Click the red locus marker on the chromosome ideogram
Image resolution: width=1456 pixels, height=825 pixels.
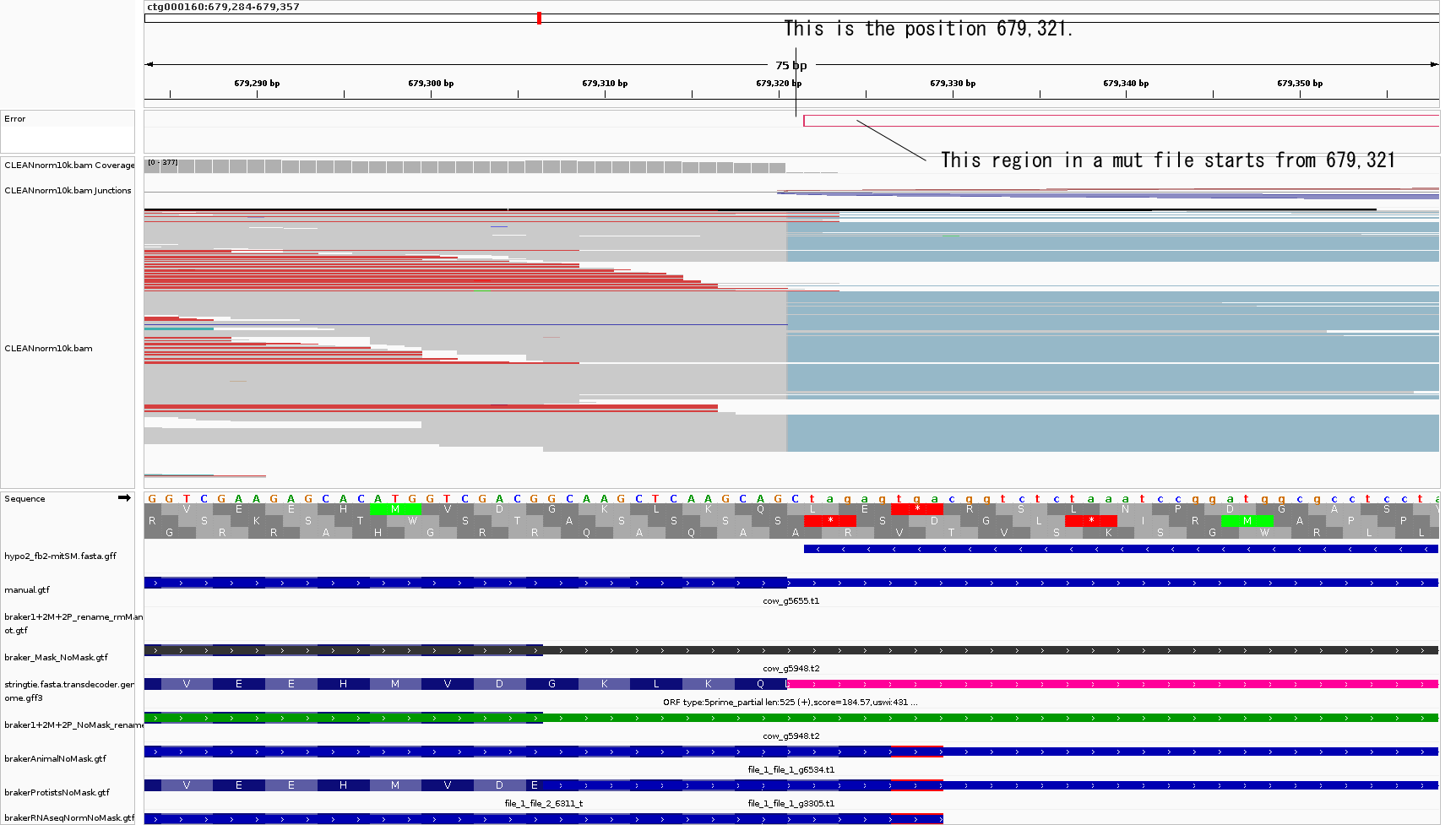coord(539,16)
